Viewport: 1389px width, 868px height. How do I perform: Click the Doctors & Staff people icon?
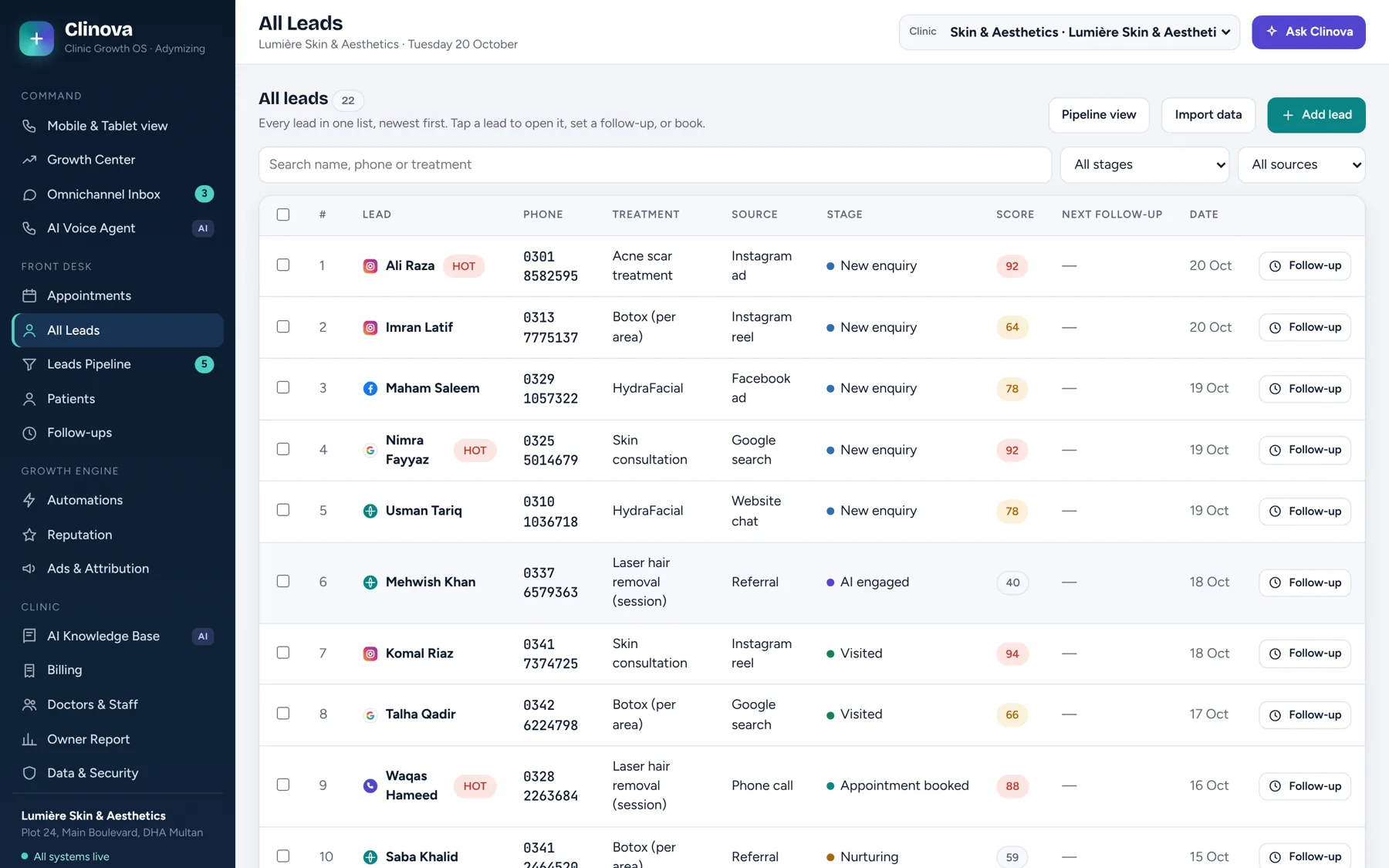pyautogui.click(x=29, y=704)
